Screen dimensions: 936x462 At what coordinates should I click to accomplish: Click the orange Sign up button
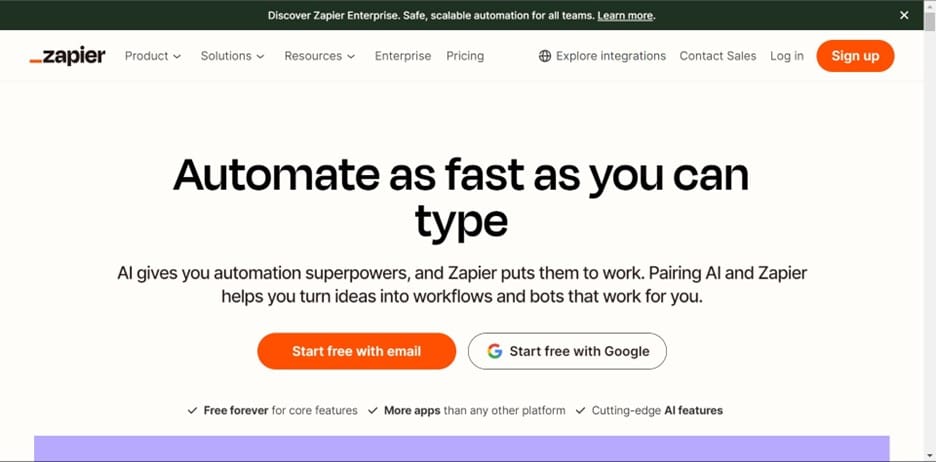(855, 56)
